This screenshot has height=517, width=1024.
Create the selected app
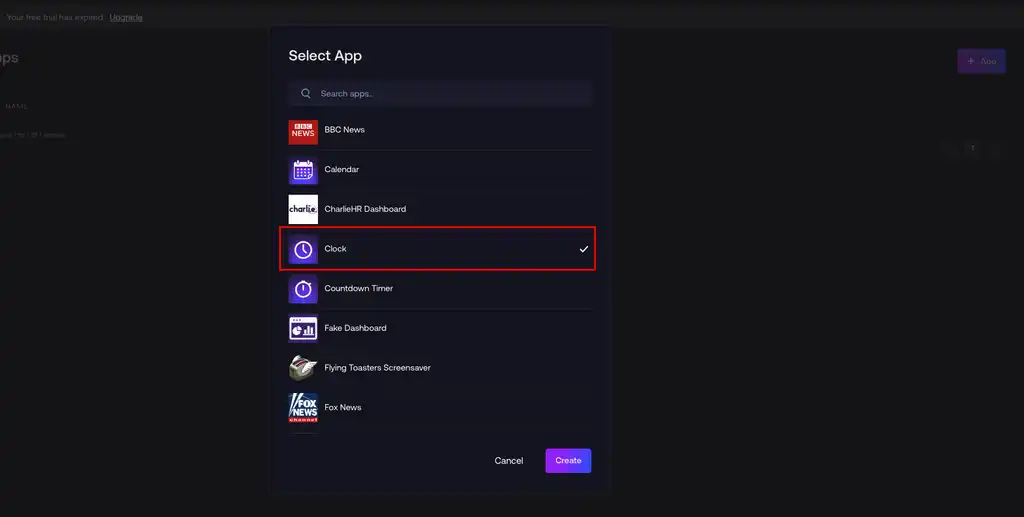pyautogui.click(x=568, y=461)
